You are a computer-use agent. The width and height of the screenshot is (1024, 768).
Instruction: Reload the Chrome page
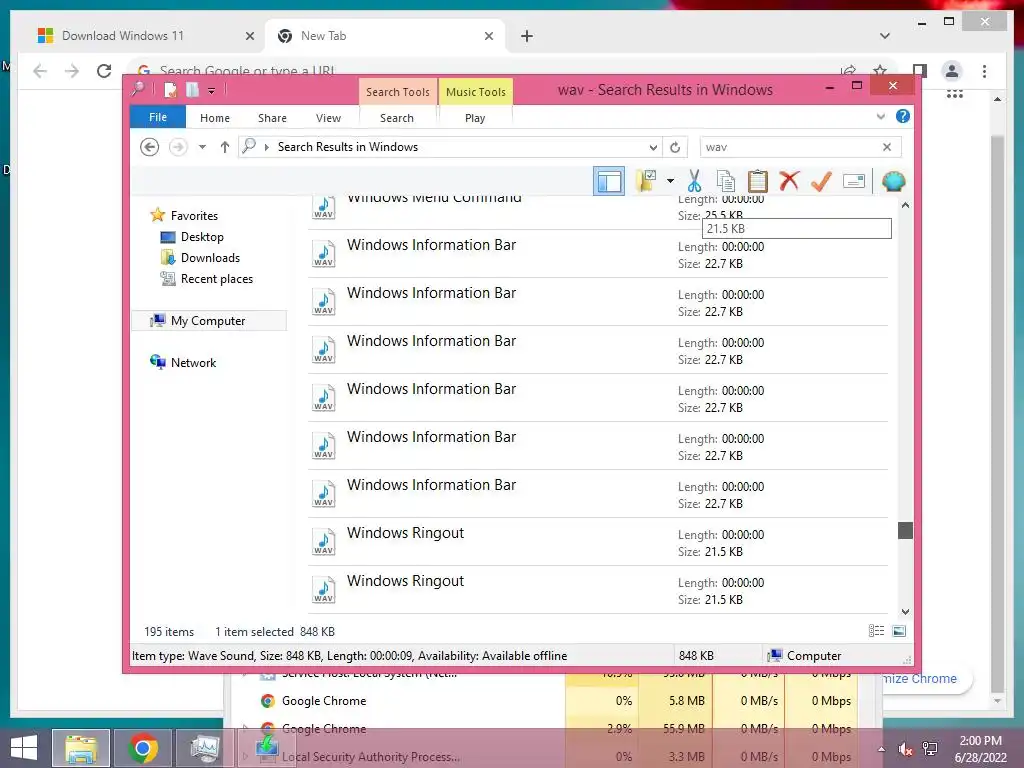tap(104, 71)
